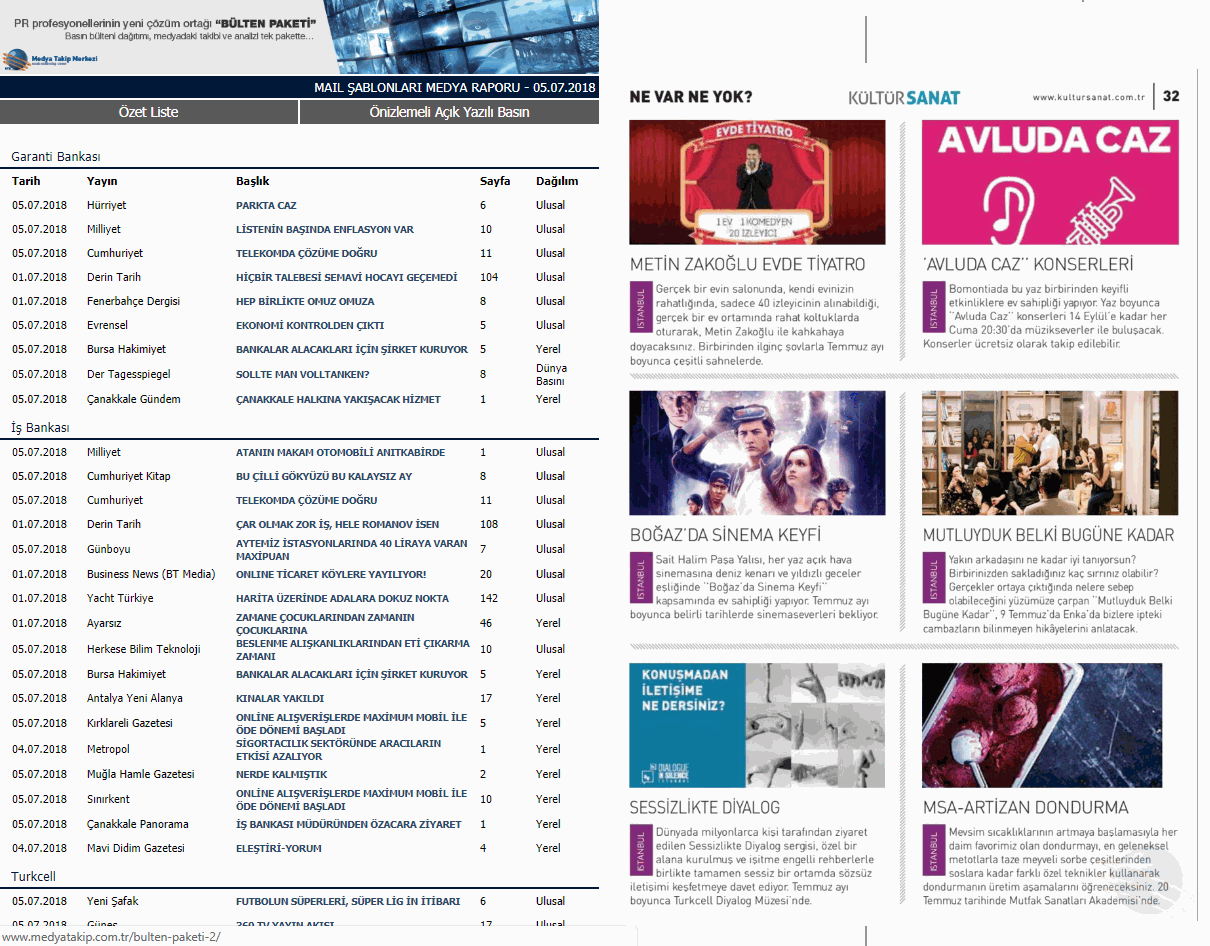The image size is (1210, 946).
Task: Select the Der Tagesspiegel publication cell
Action: click(x=129, y=374)
